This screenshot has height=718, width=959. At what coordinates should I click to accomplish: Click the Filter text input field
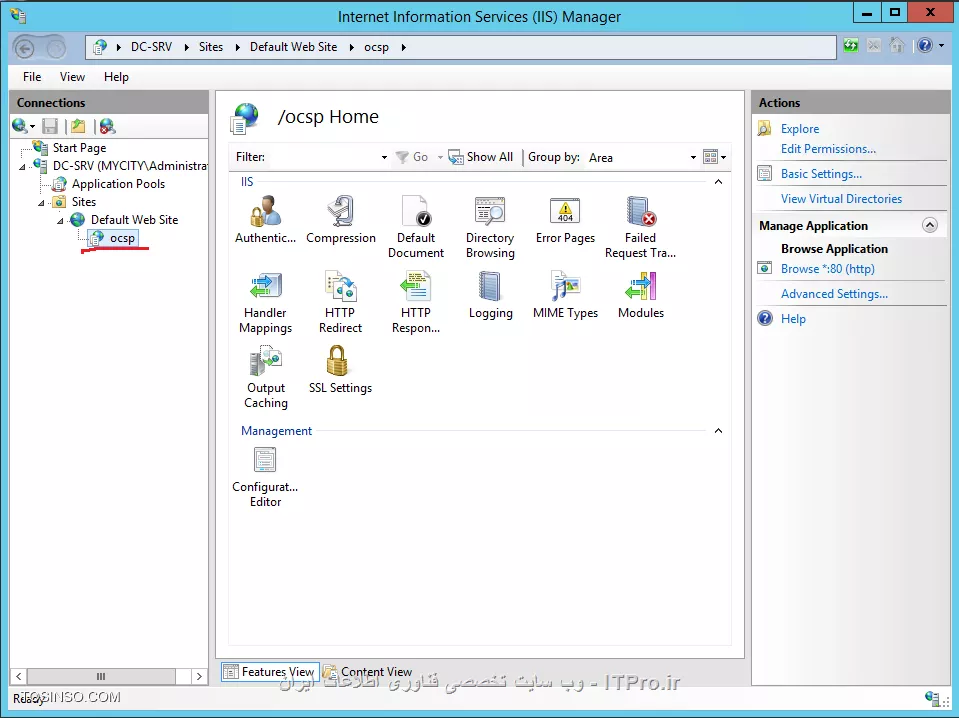tap(323, 157)
